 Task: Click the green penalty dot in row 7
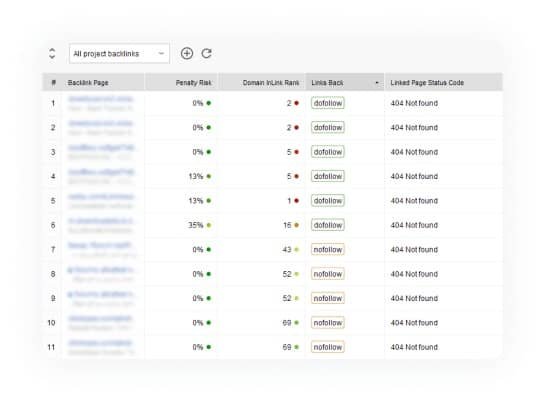(209, 250)
